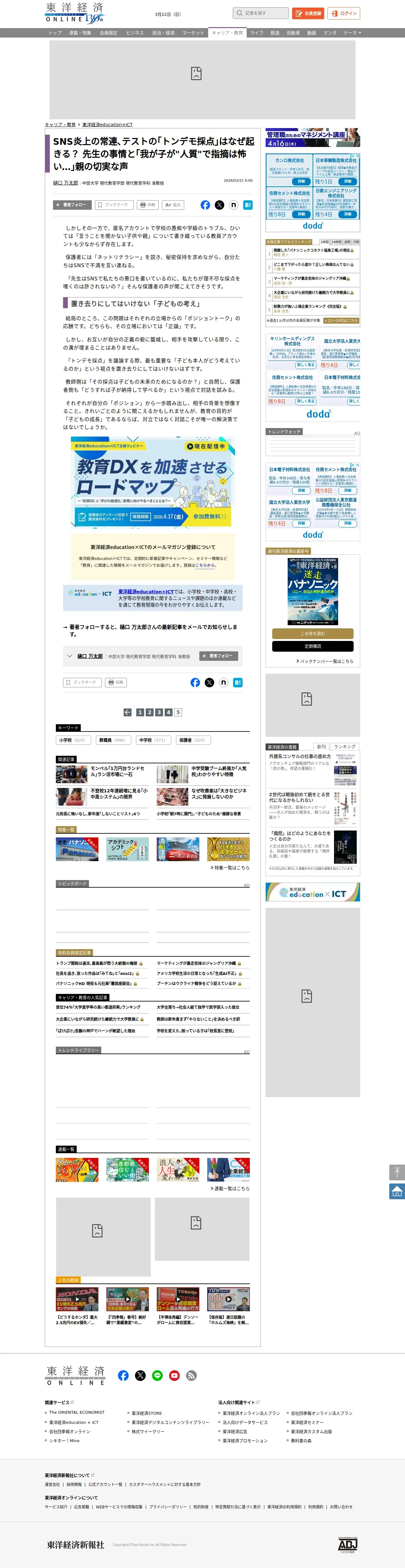
Task: Click the X icon after the article
Action: click(209, 682)
